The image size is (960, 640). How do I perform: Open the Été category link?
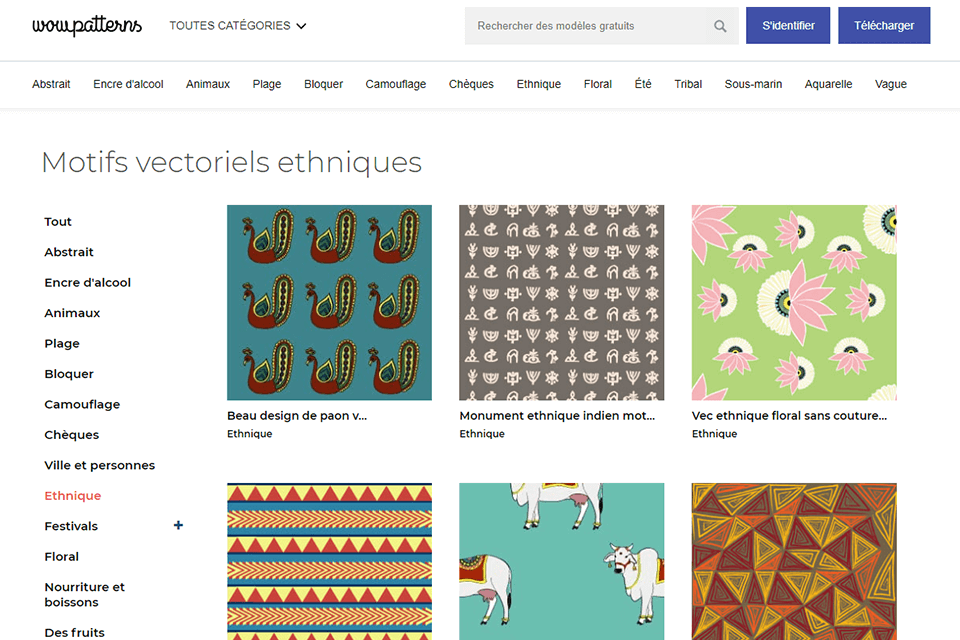[643, 84]
